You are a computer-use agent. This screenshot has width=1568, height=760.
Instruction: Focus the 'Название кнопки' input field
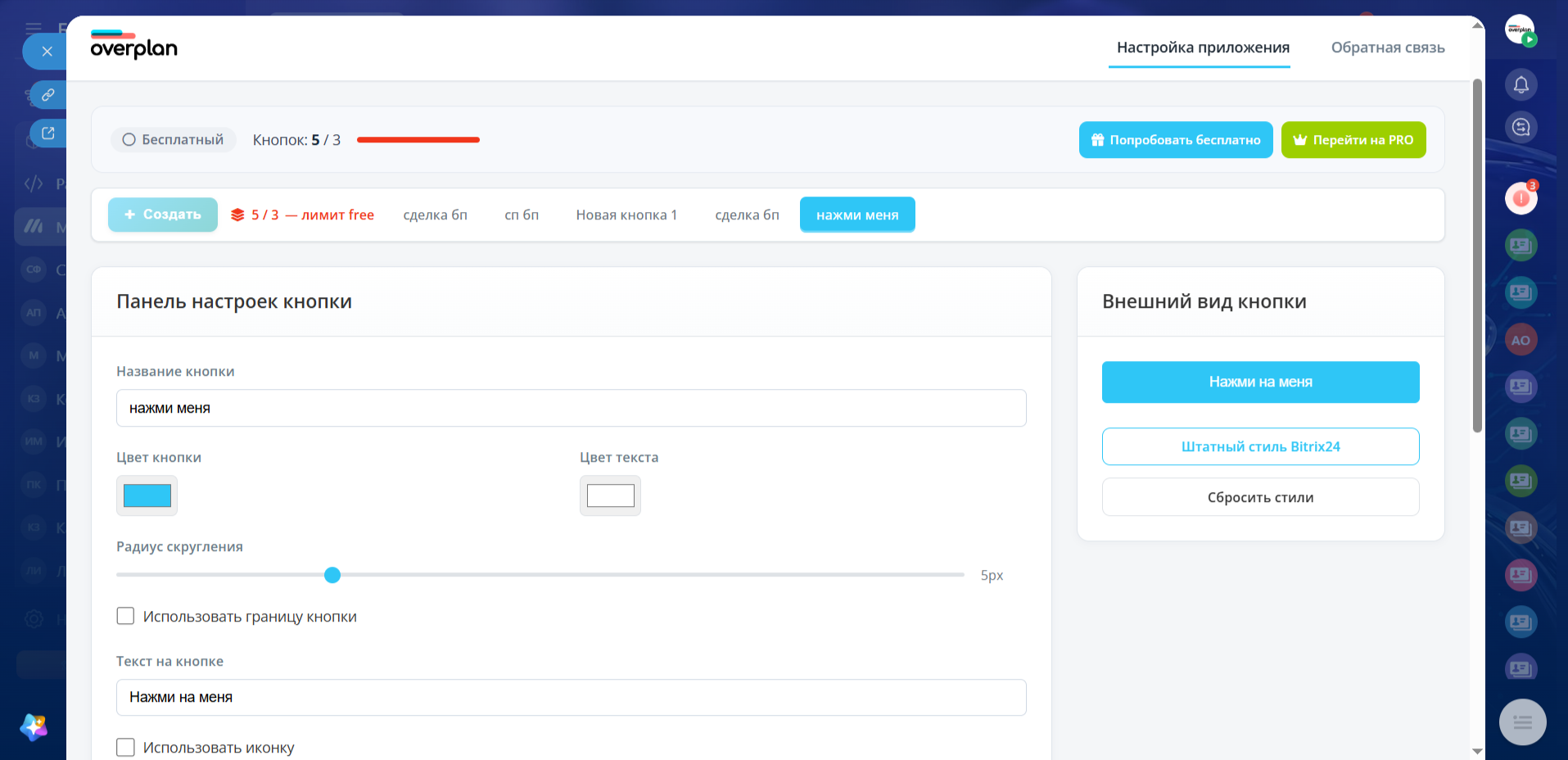[571, 408]
